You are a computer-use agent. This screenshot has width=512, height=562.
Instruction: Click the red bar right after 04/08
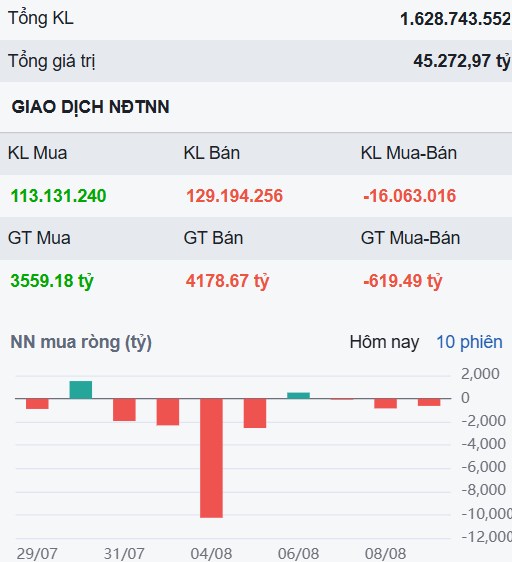[255, 413]
